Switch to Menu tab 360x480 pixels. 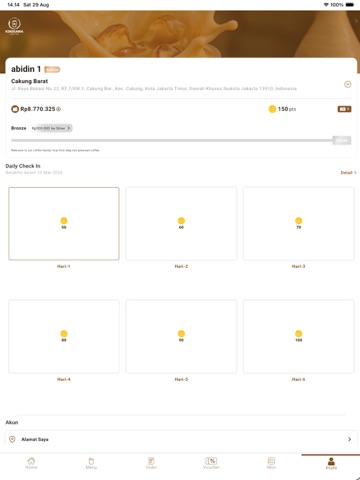click(91, 463)
